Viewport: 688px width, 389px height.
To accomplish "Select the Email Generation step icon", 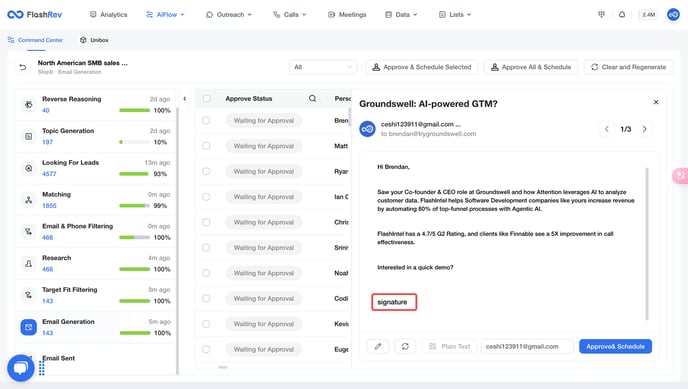I will click(x=29, y=327).
